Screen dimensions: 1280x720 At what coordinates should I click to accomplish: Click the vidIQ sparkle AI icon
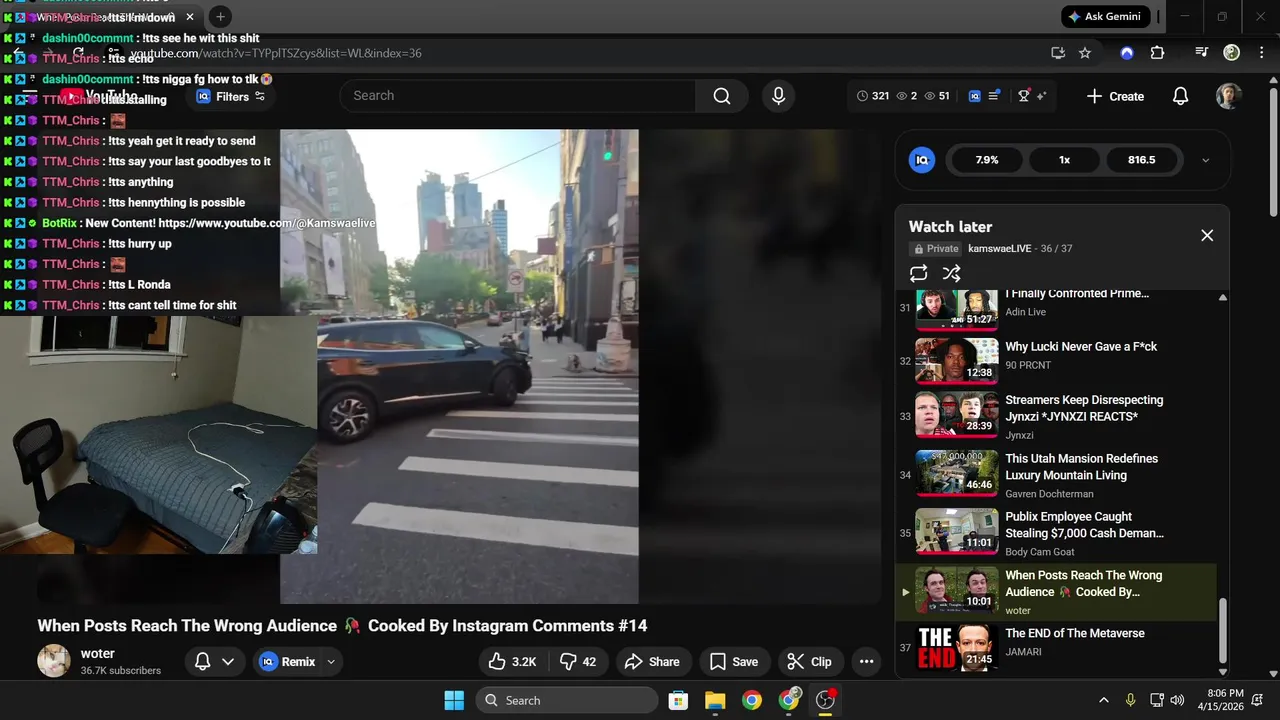[x=1041, y=96]
